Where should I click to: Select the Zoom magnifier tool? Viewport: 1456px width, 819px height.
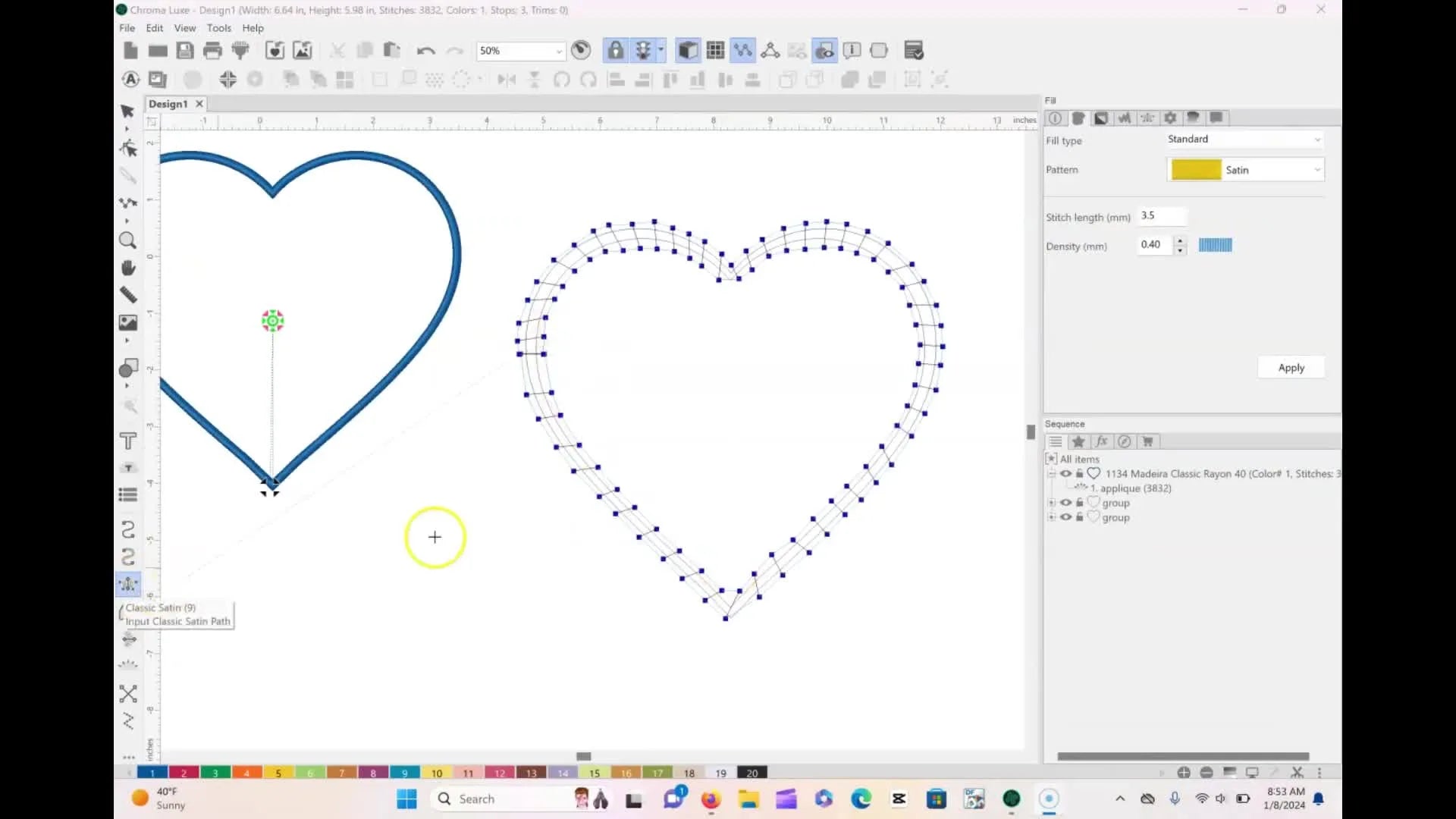[x=127, y=240]
